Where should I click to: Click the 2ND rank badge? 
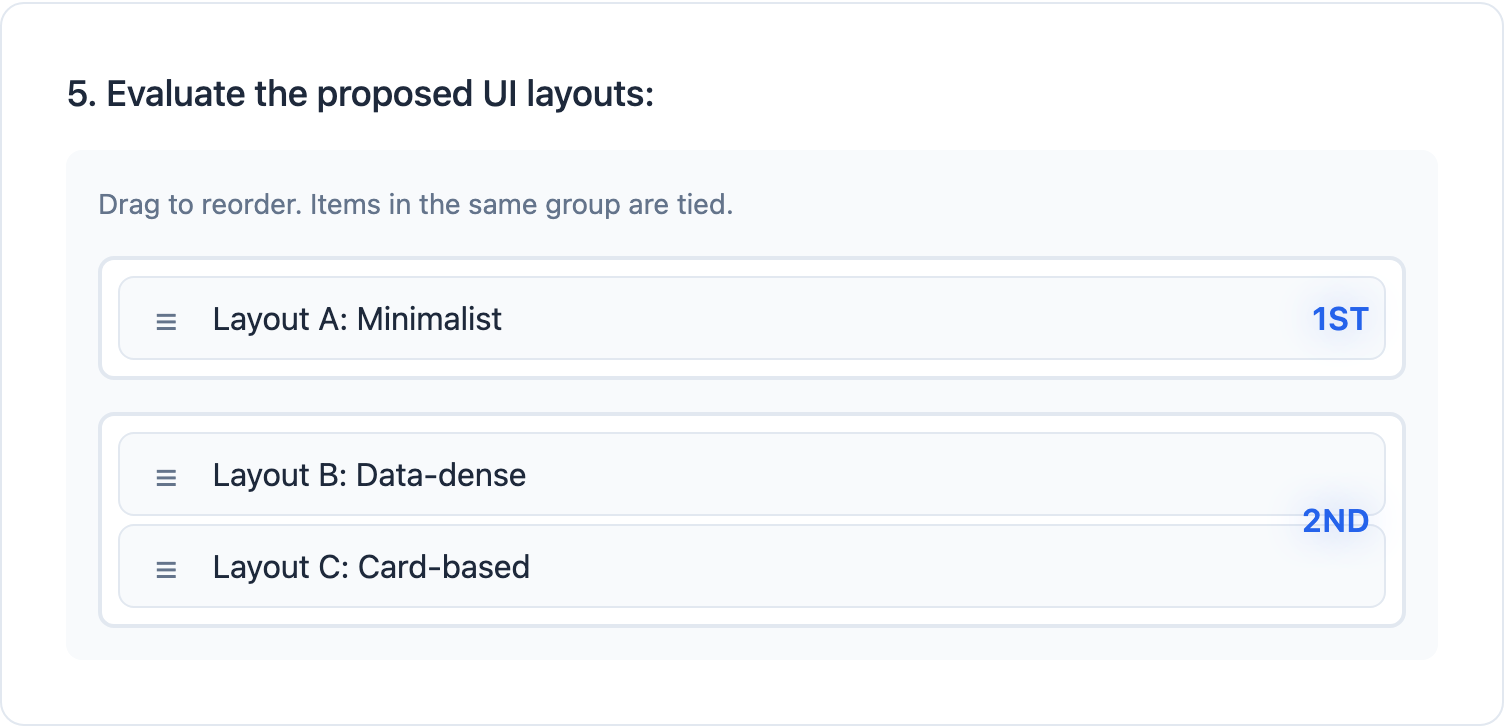[1335, 521]
